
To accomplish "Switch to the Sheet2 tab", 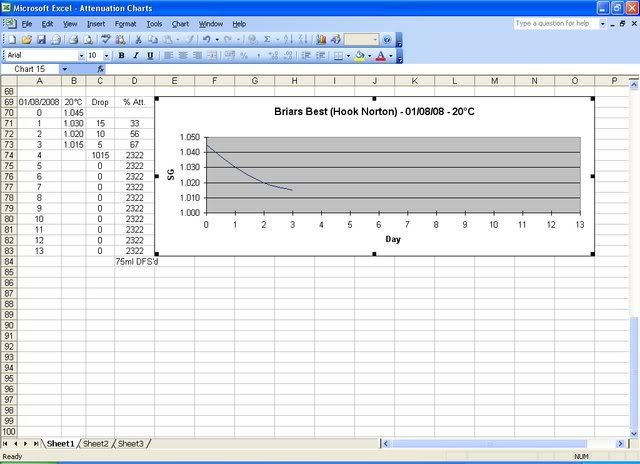I will pyautogui.click(x=96, y=444).
